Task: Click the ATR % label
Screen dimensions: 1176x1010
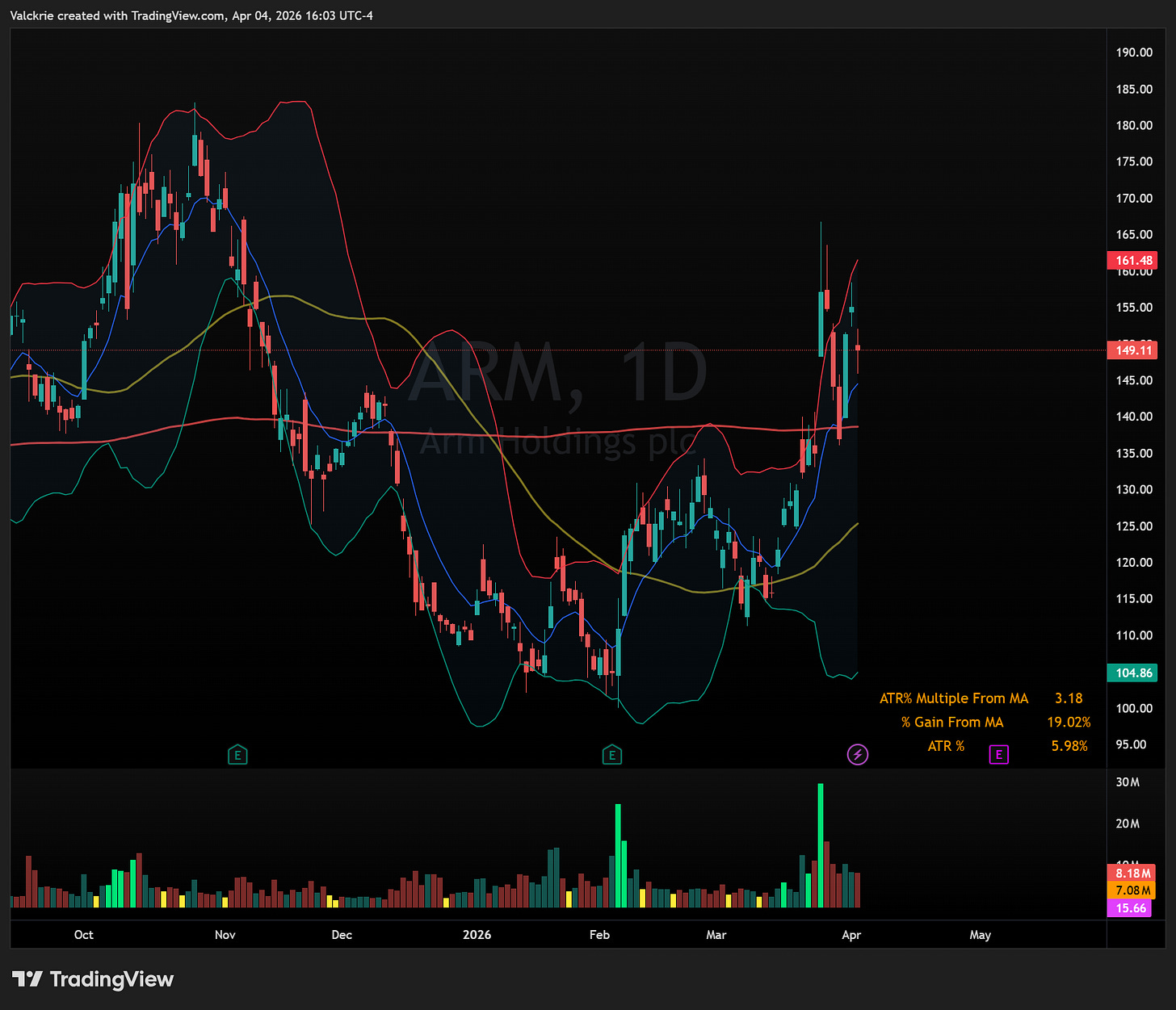Action: (946, 746)
